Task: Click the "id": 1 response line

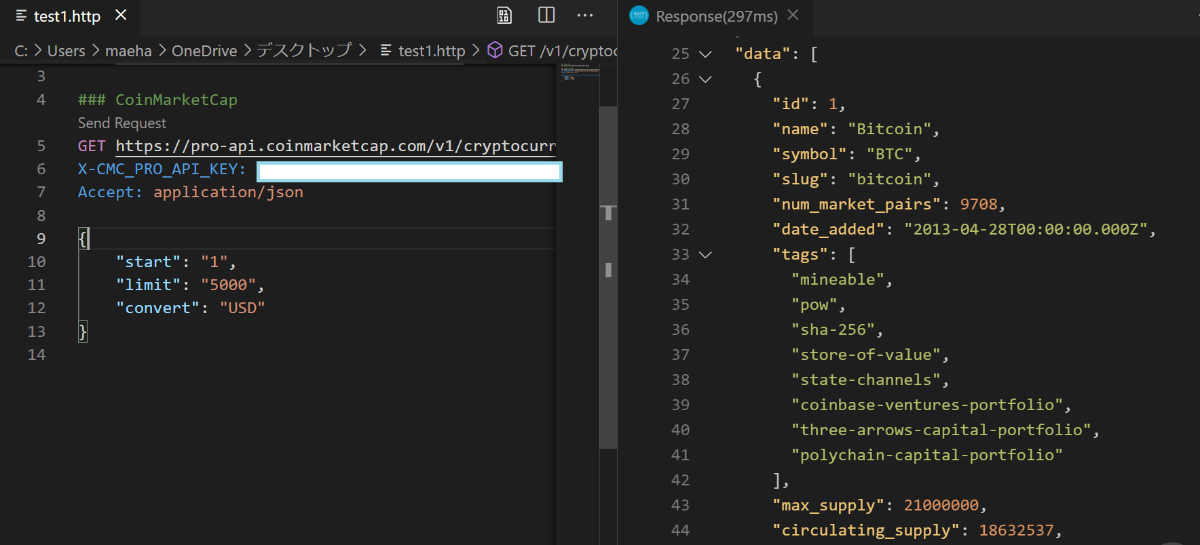Action: [x=809, y=104]
